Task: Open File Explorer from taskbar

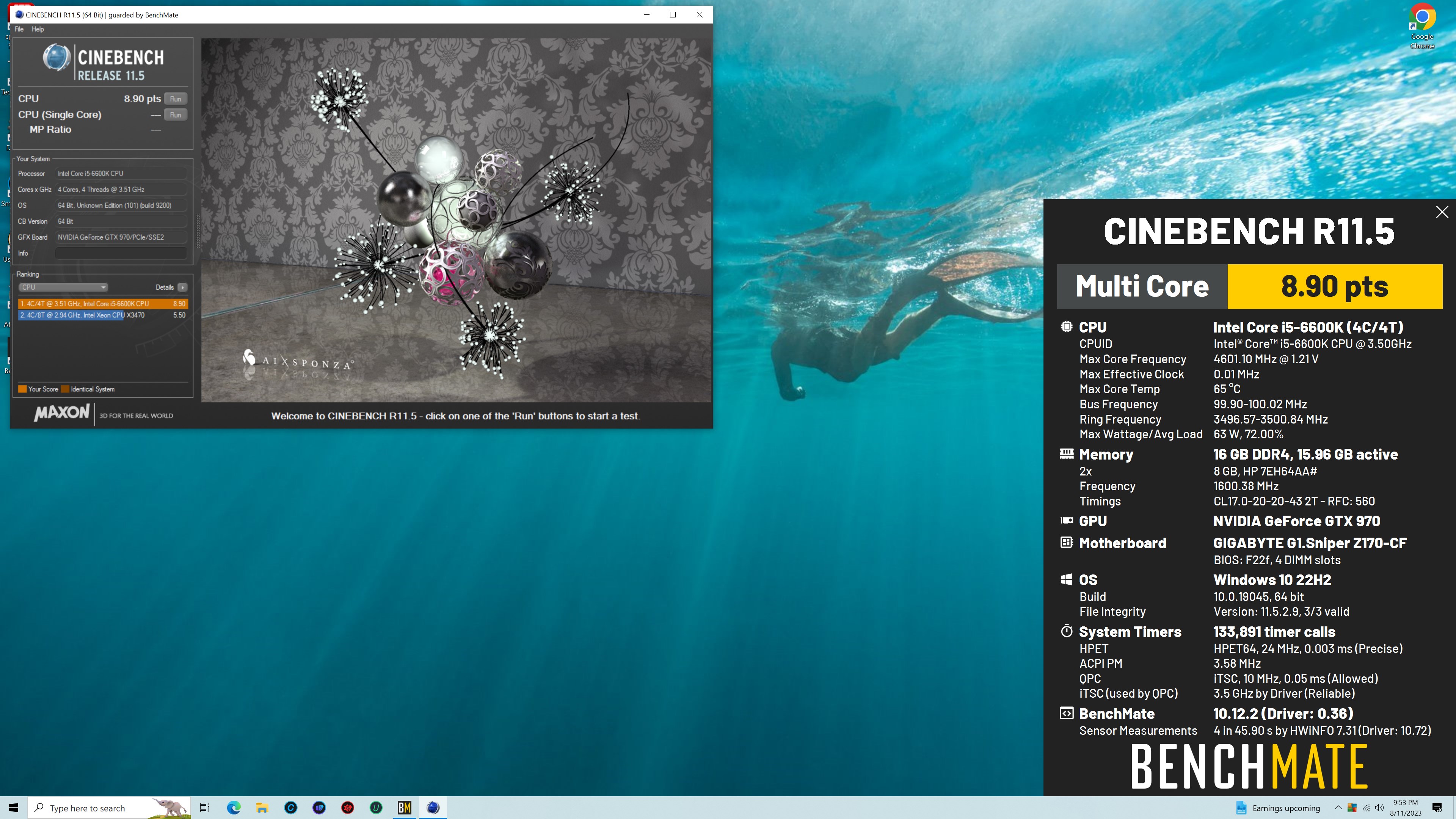Action: pyautogui.click(x=262, y=808)
